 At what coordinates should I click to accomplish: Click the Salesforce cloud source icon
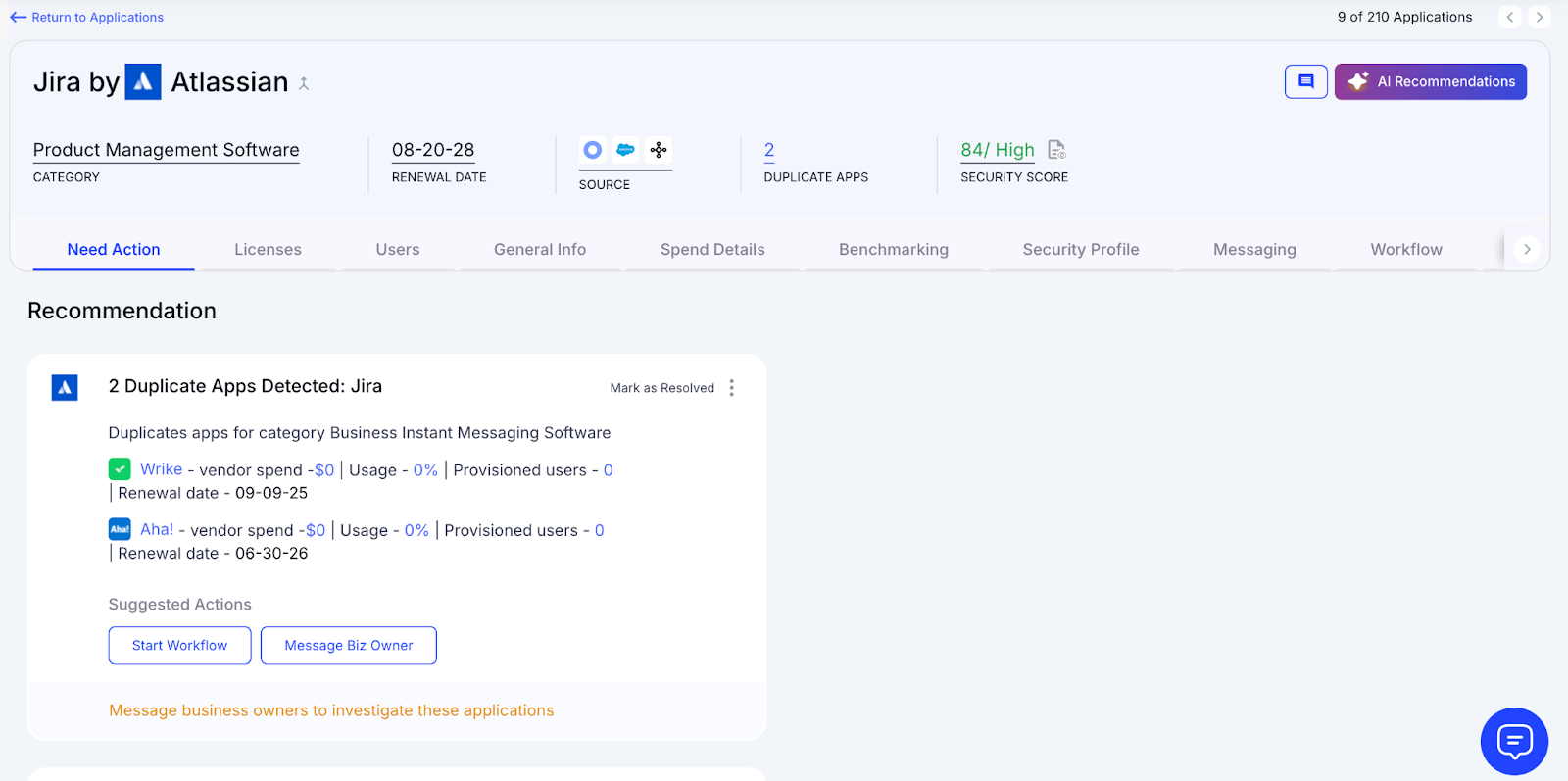tap(625, 150)
